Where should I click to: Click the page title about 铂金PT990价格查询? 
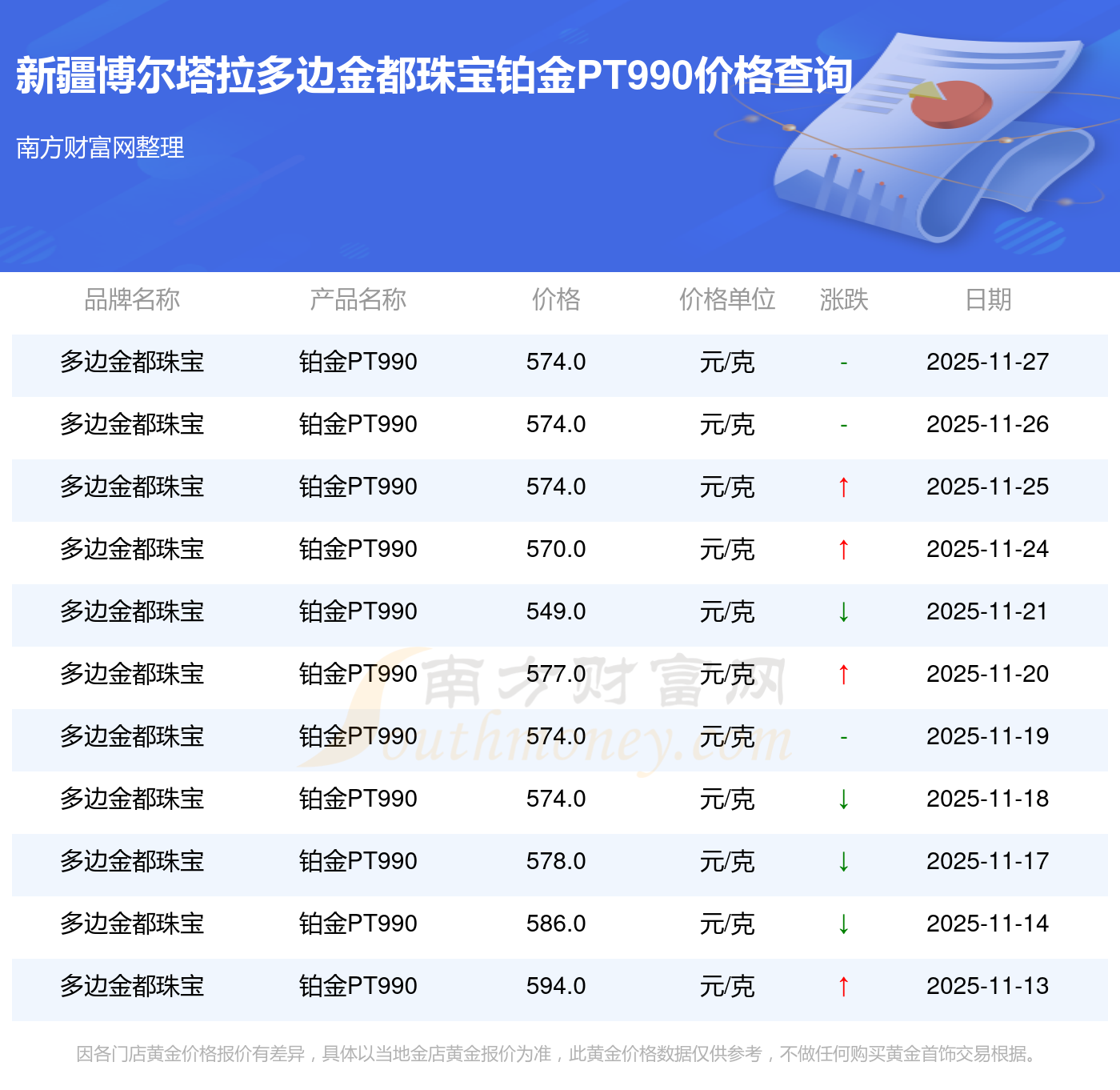tap(434, 76)
